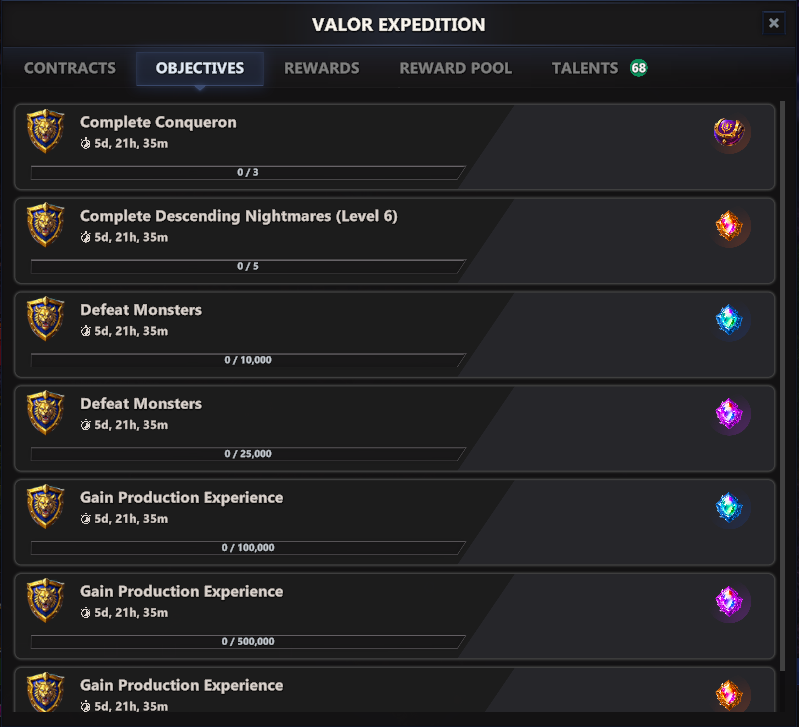Screen dimensions: 799x727
Task: Open the Rewards tab
Action: (x=321, y=69)
